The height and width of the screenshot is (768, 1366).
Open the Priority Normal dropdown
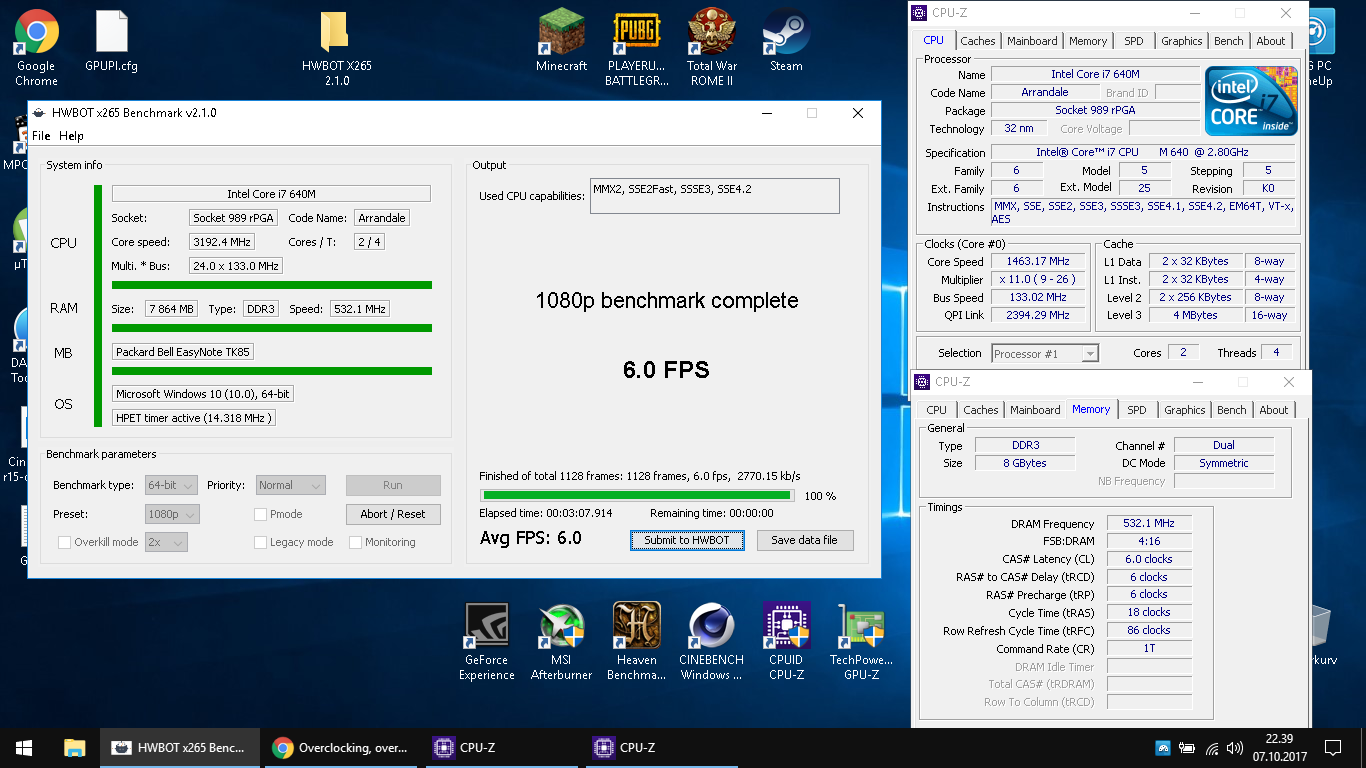pyautogui.click(x=291, y=485)
